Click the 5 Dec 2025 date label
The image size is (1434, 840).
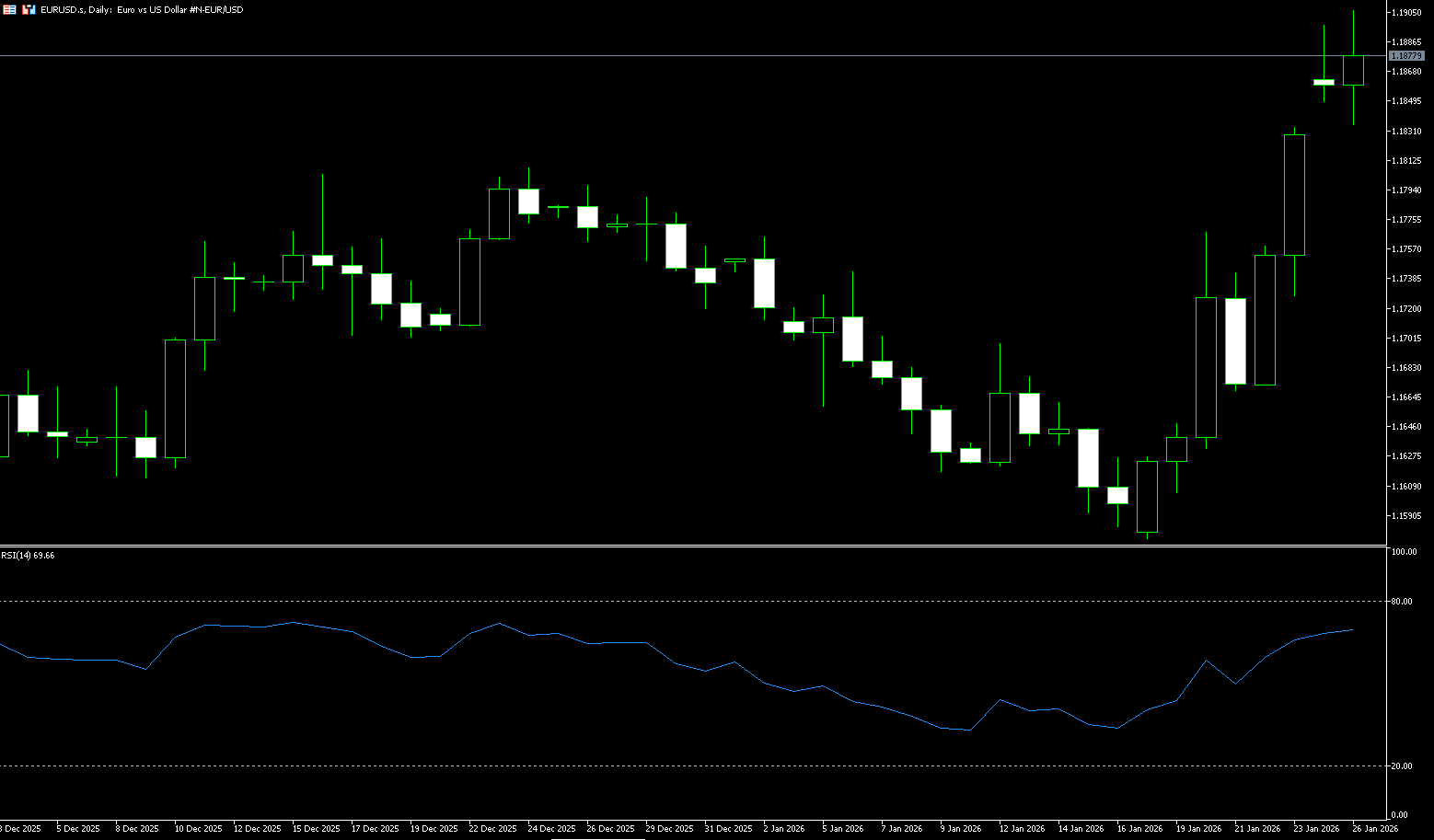pyautogui.click(x=77, y=829)
